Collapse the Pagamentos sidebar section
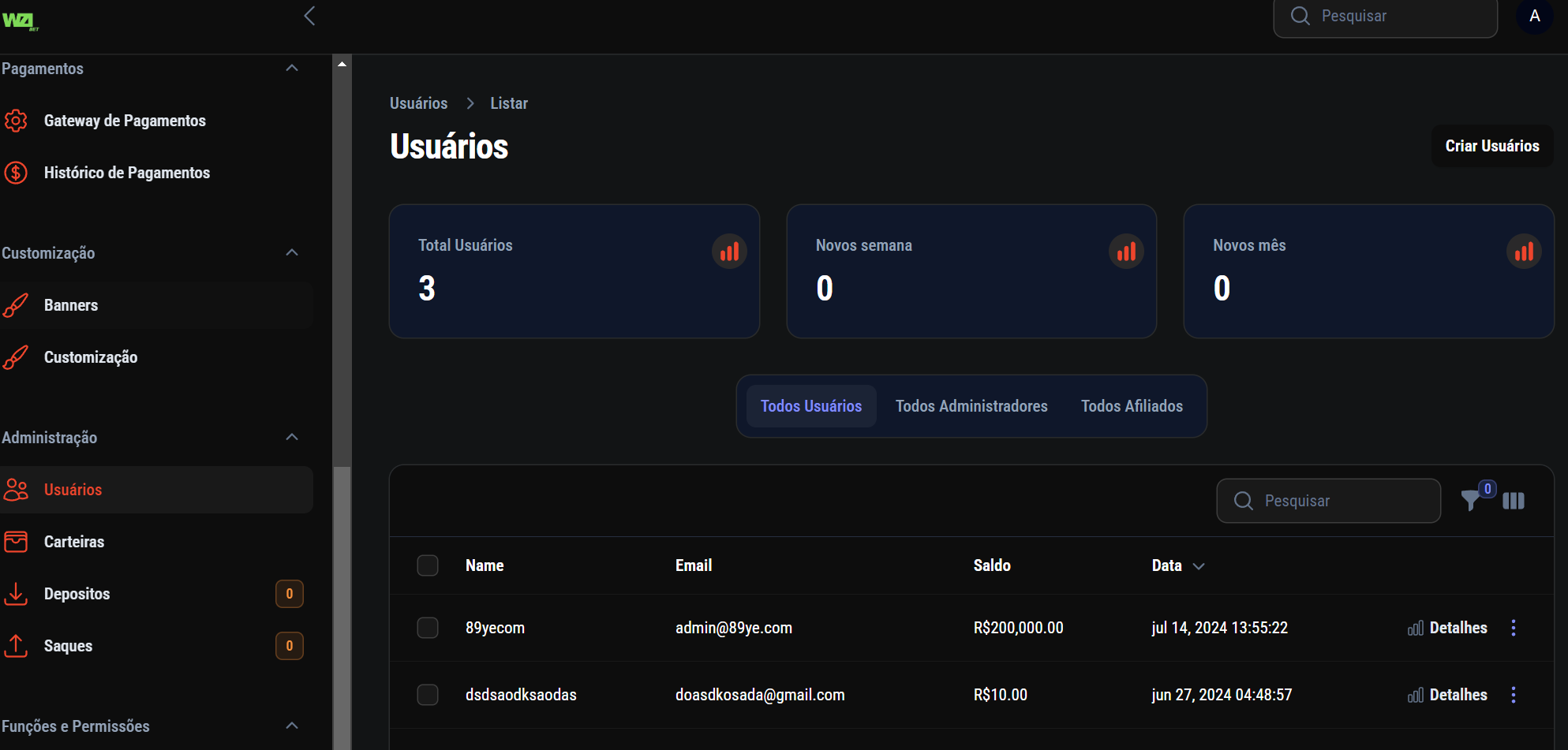Screen dimensions: 1568x750 tap(292, 69)
